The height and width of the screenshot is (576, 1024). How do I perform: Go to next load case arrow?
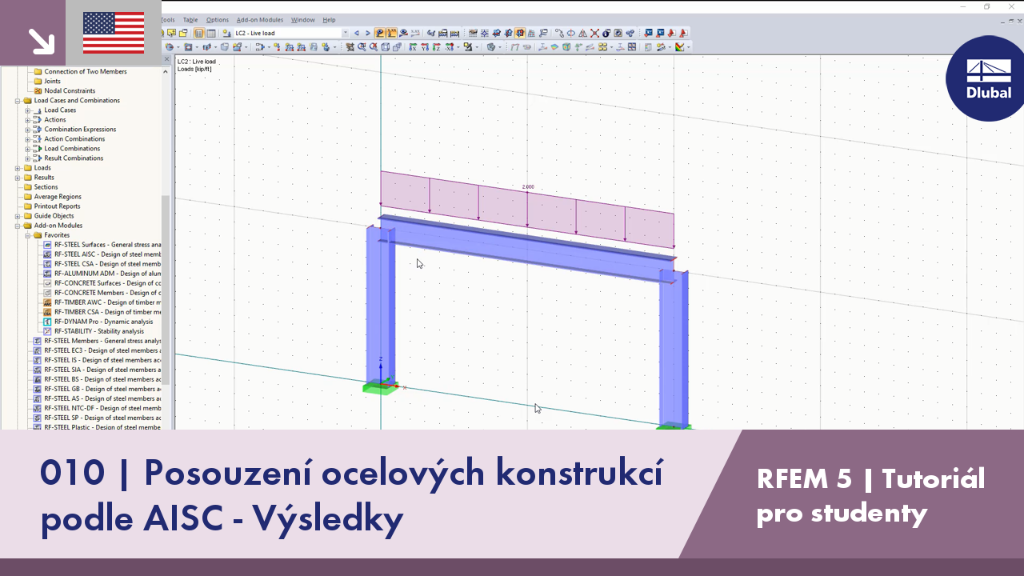pyautogui.click(x=368, y=33)
